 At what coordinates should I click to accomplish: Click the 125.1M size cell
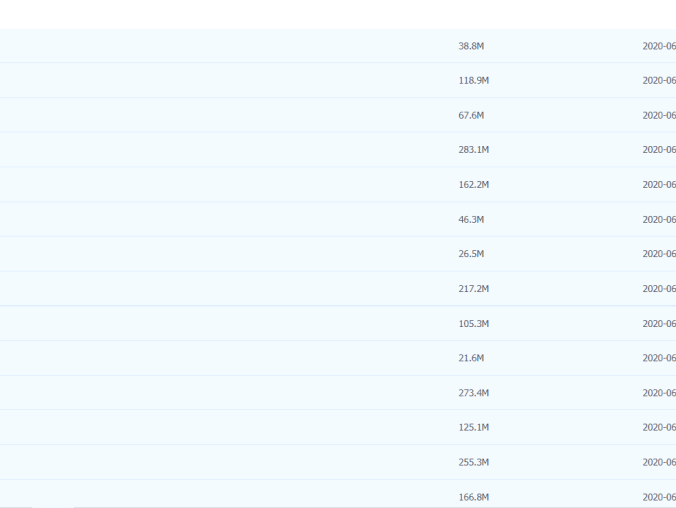[x=473, y=427]
